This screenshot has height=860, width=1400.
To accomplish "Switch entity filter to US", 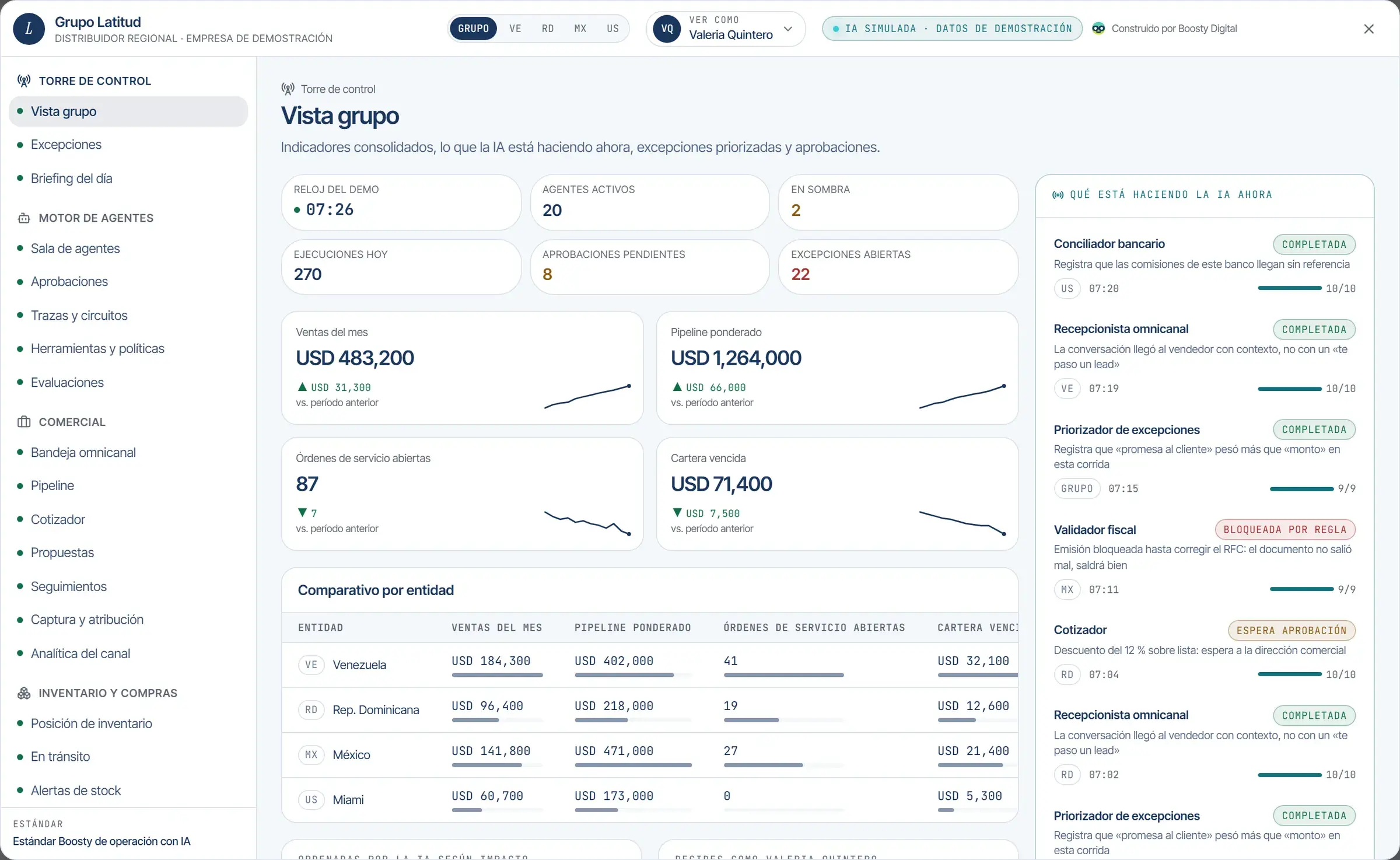I will tap(612, 29).
